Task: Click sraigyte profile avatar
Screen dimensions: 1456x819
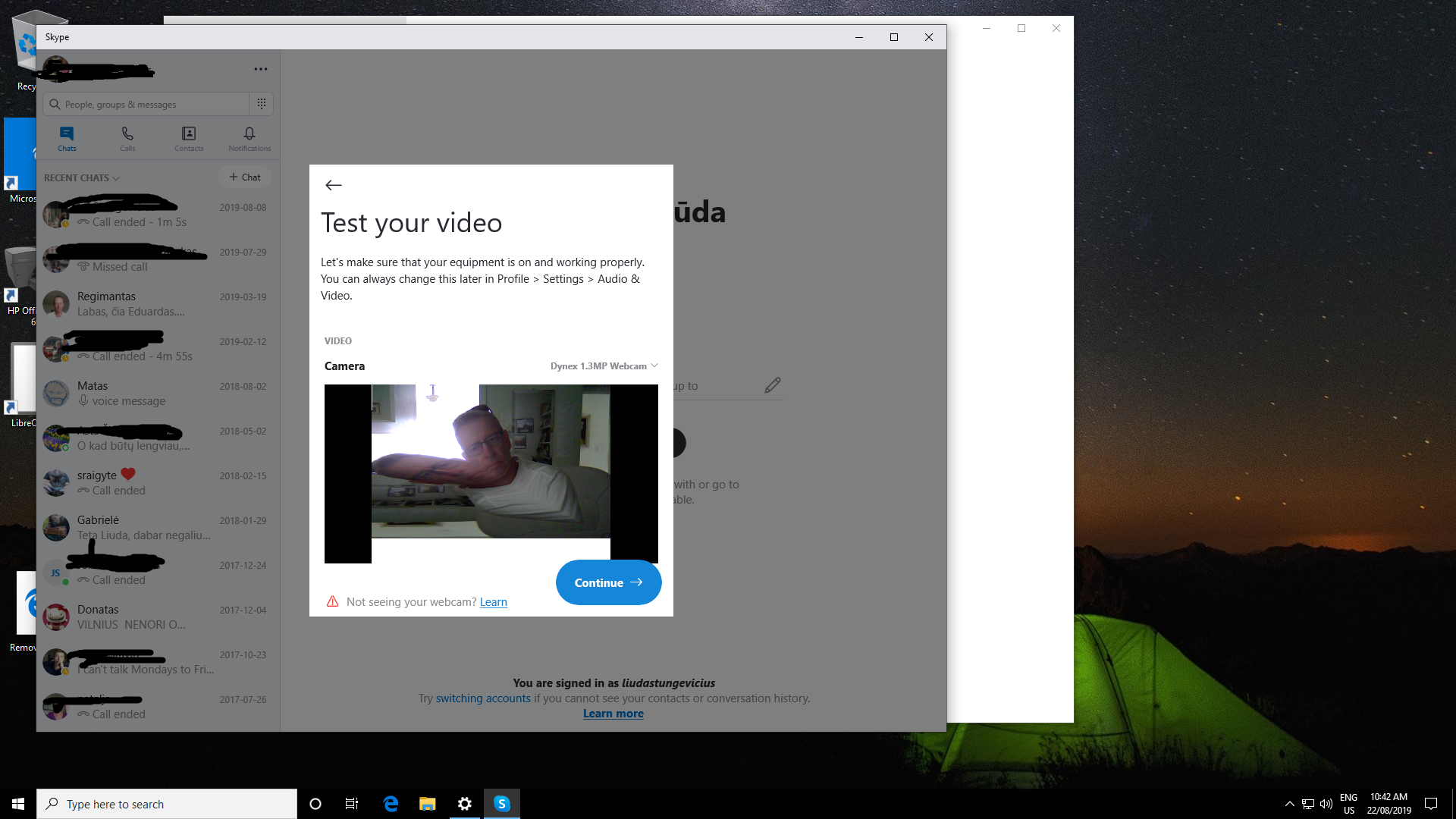Action: tap(56, 483)
